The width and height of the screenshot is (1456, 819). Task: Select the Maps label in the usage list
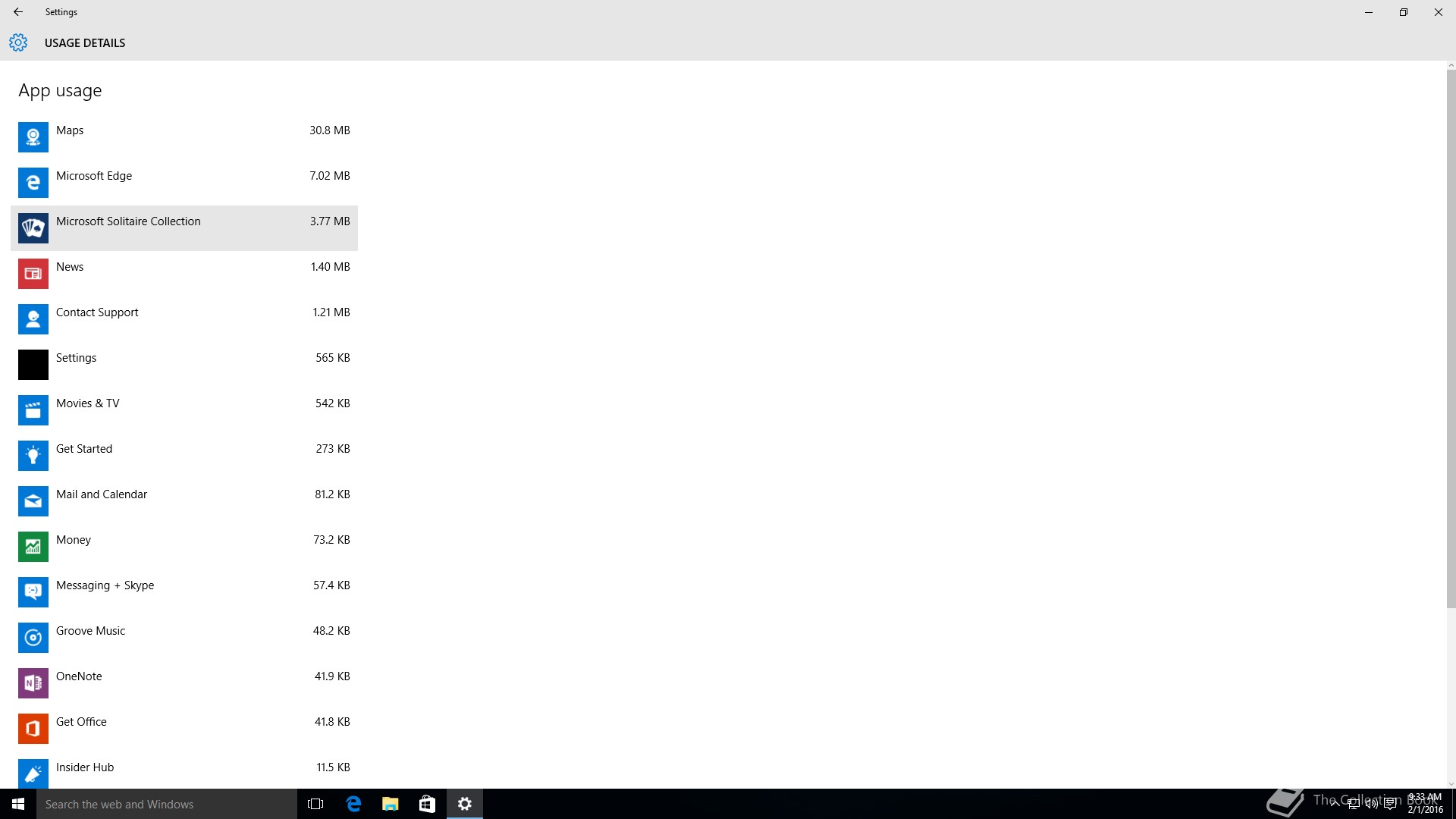70,130
